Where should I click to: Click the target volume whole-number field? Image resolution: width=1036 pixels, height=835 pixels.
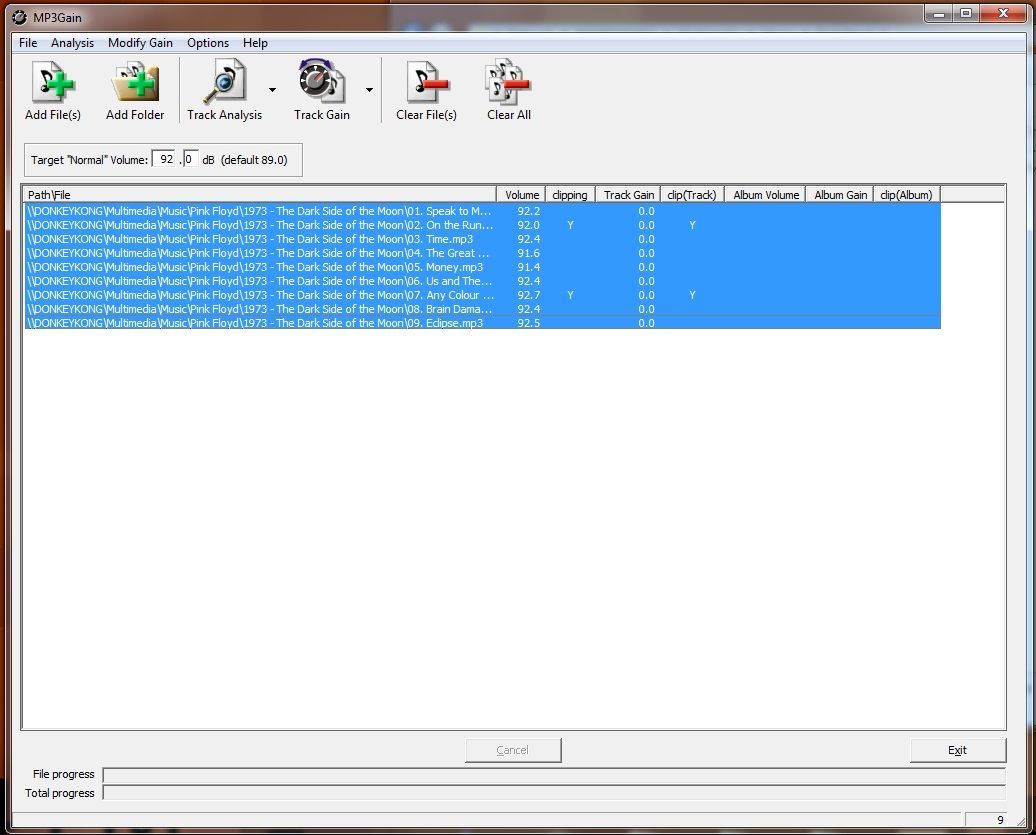click(165, 160)
